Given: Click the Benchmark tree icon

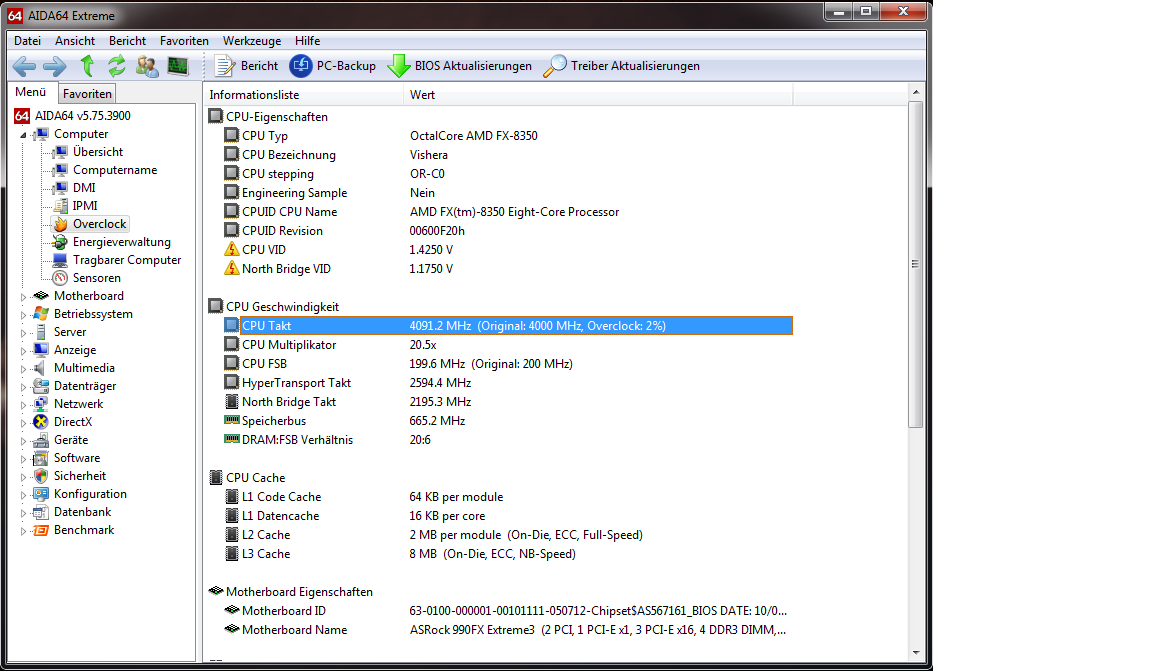Looking at the screenshot, I should 41,531.
